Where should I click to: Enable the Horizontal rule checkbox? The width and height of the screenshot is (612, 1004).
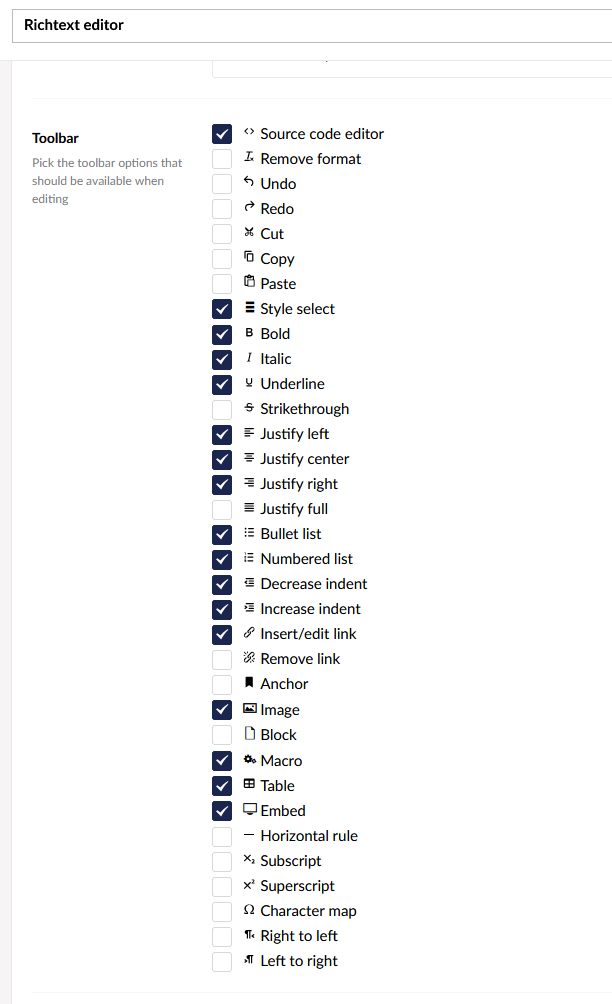click(x=222, y=836)
